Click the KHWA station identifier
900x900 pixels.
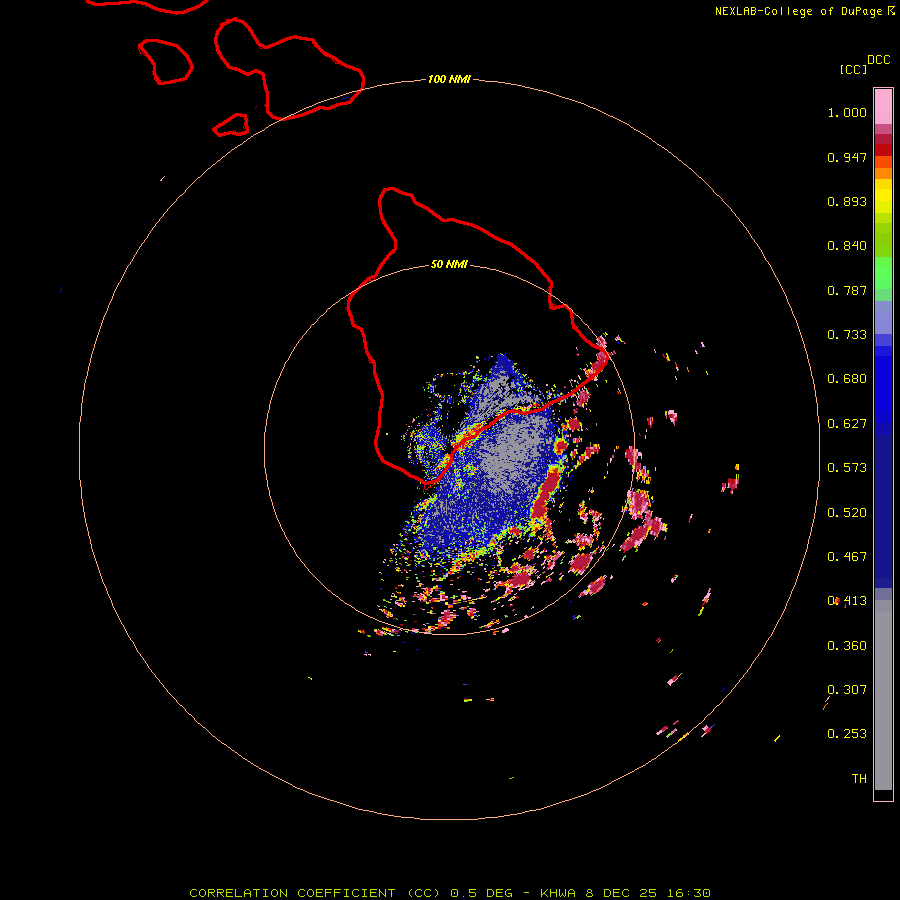click(x=557, y=893)
